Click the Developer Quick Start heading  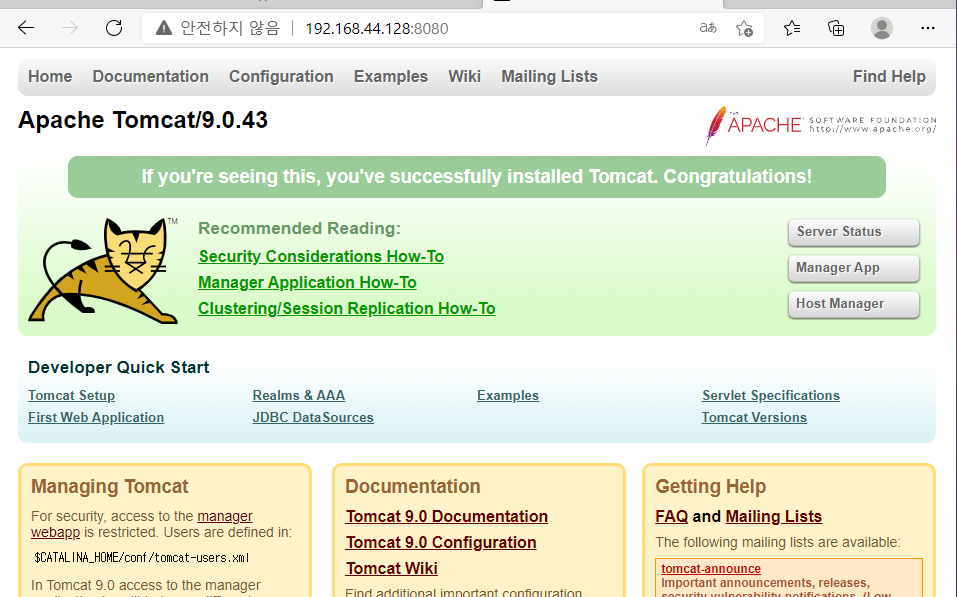tap(118, 367)
